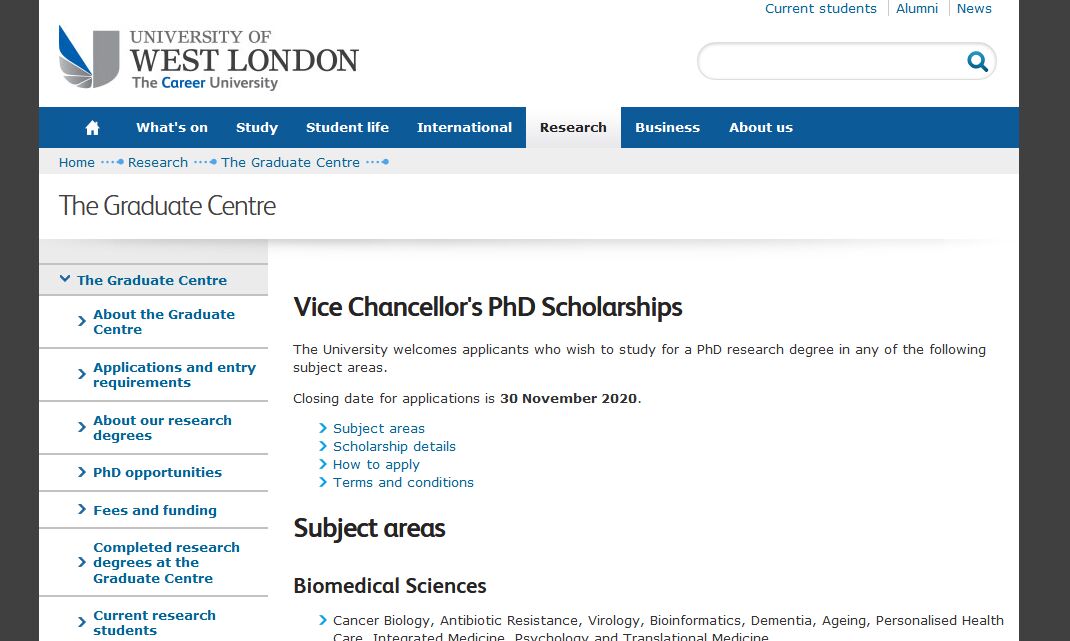Image resolution: width=1070 pixels, height=641 pixels.
Task: Open Alumni top link
Action: click(x=916, y=8)
